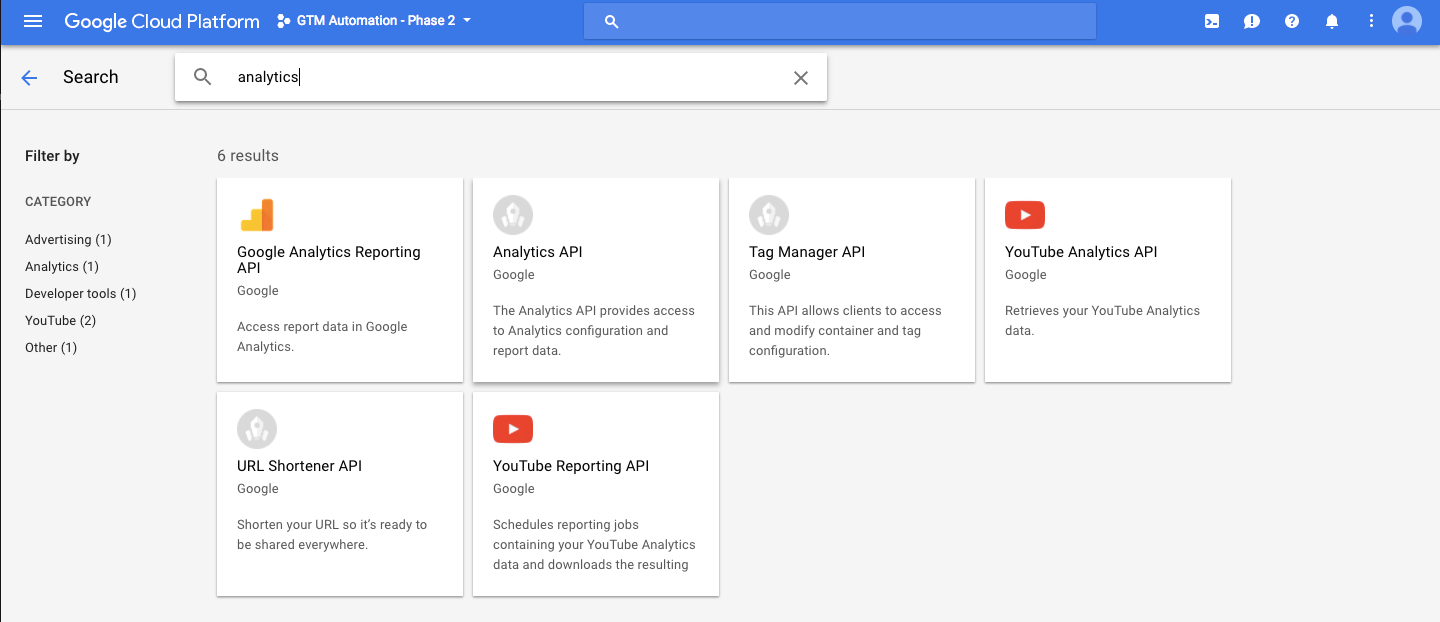The height and width of the screenshot is (622, 1440).
Task: Open the three-dot settings menu
Action: (1371, 21)
